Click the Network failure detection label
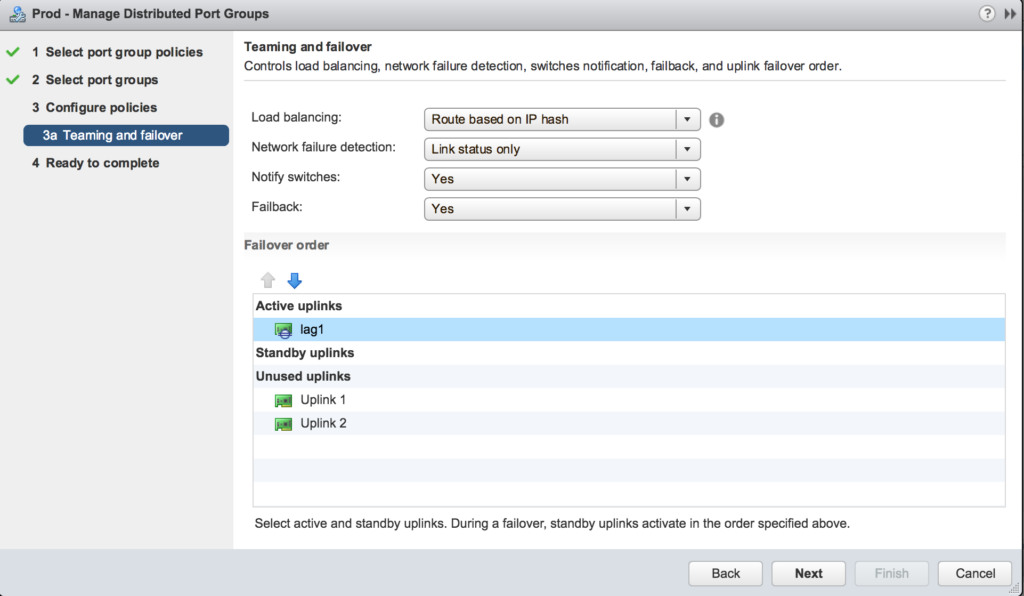 [323, 148]
